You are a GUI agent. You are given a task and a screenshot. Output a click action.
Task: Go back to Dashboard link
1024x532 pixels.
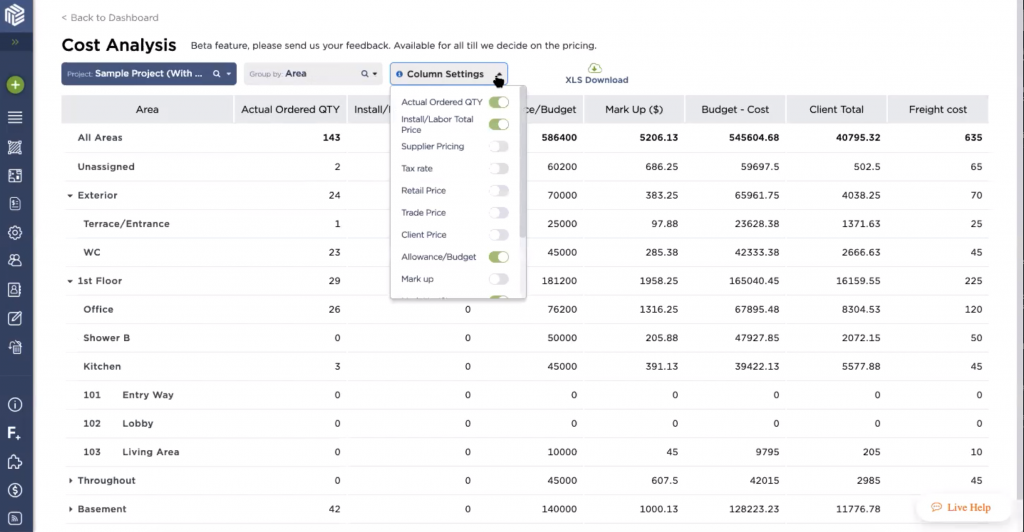pyautogui.click(x=110, y=18)
